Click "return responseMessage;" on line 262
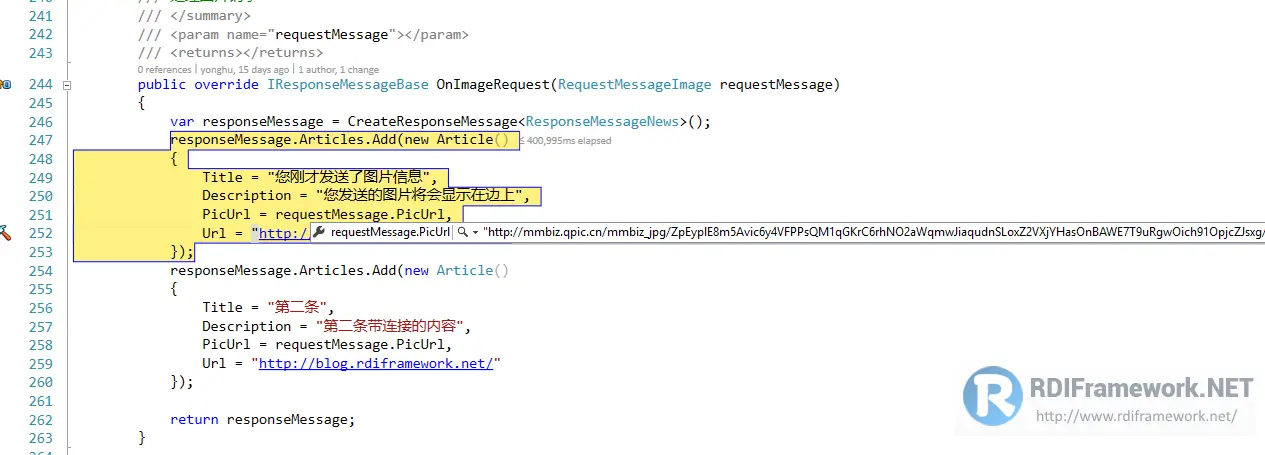The image size is (1265, 455). pyautogui.click(x=262, y=419)
